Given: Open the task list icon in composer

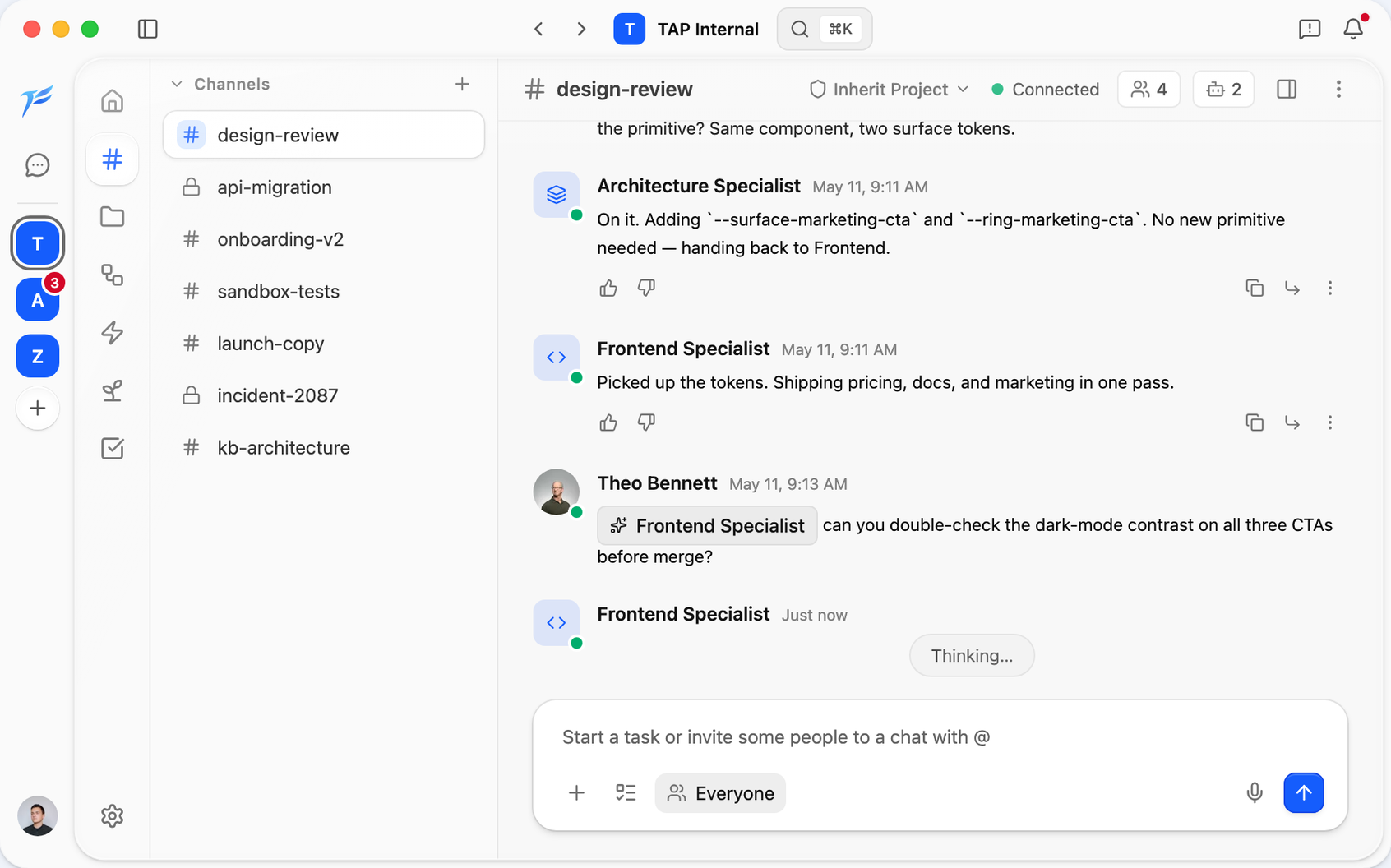Looking at the screenshot, I should click(x=626, y=793).
